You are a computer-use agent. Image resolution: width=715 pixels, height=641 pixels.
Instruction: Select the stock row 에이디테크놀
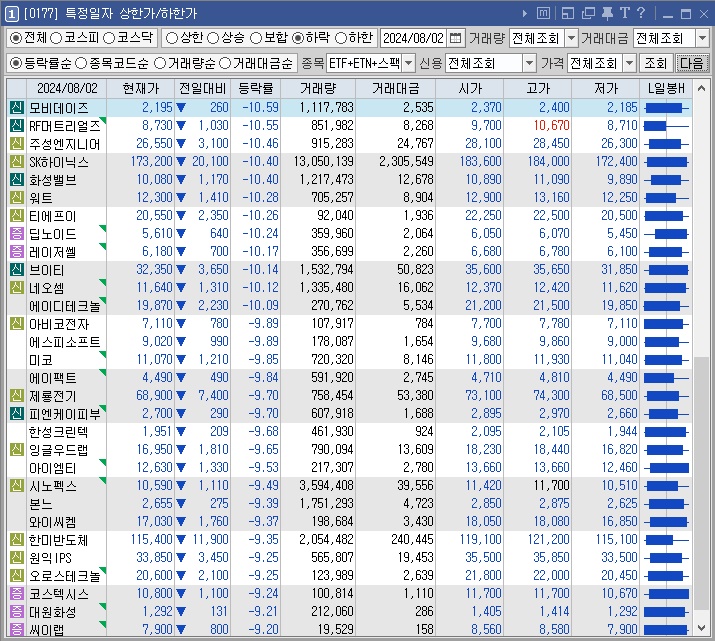coord(350,305)
